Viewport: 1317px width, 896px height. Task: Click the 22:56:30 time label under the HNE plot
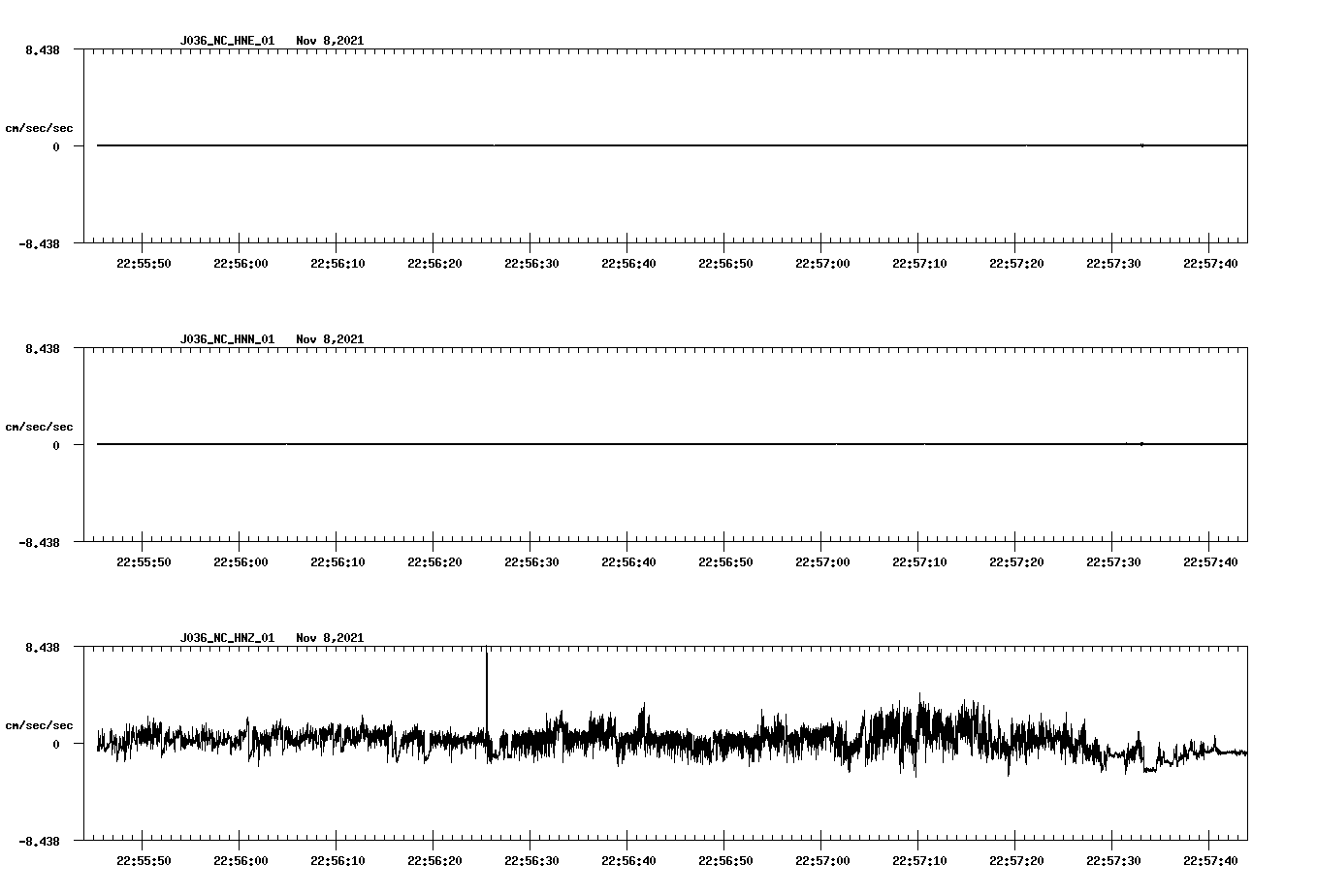[531, 264]
